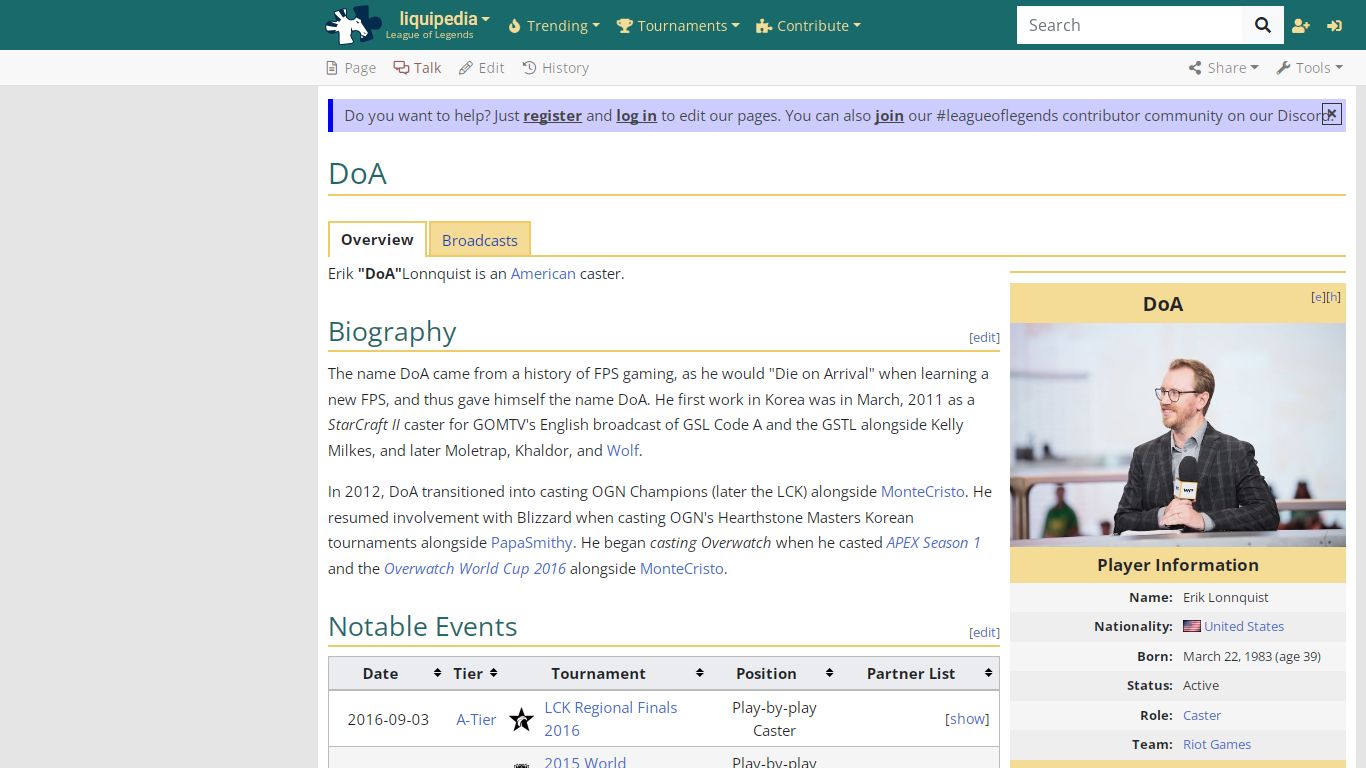
Task: Open the PapaSmithy link
Action: click(531, 543)
